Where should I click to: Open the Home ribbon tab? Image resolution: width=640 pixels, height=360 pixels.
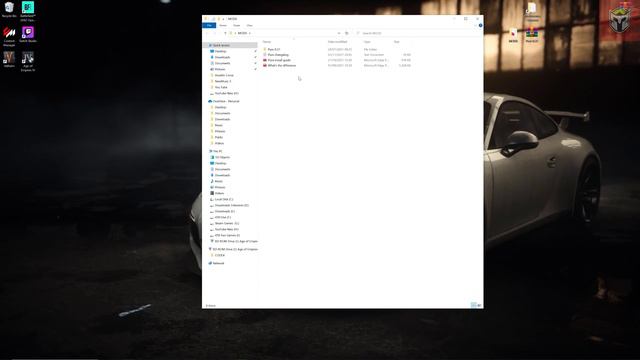(x=223, y=25)
